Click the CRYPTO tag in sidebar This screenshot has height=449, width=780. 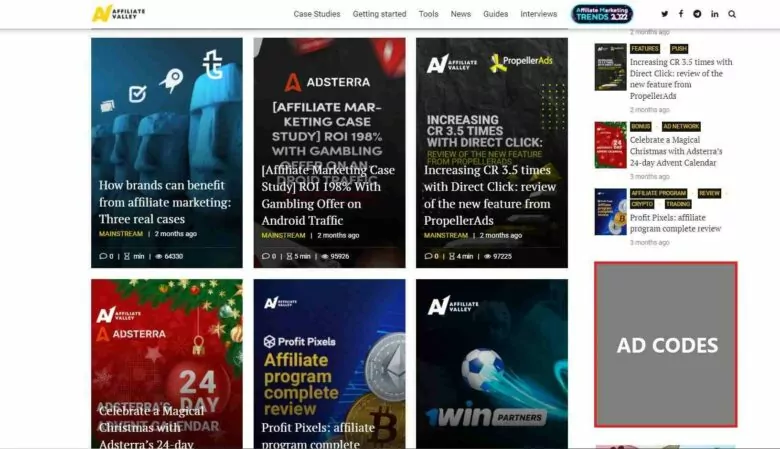click(x=642, y=204)
